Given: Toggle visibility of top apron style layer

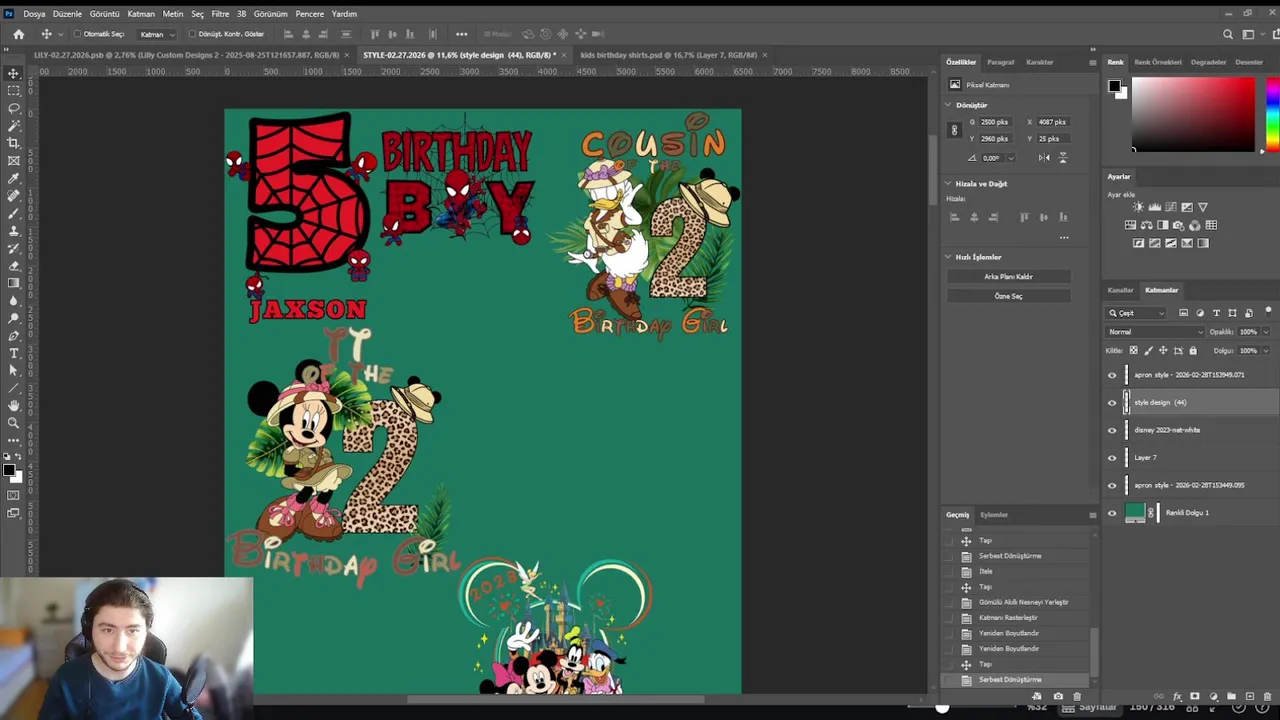Looking at the screenshot, I should tap(1112, 375).
